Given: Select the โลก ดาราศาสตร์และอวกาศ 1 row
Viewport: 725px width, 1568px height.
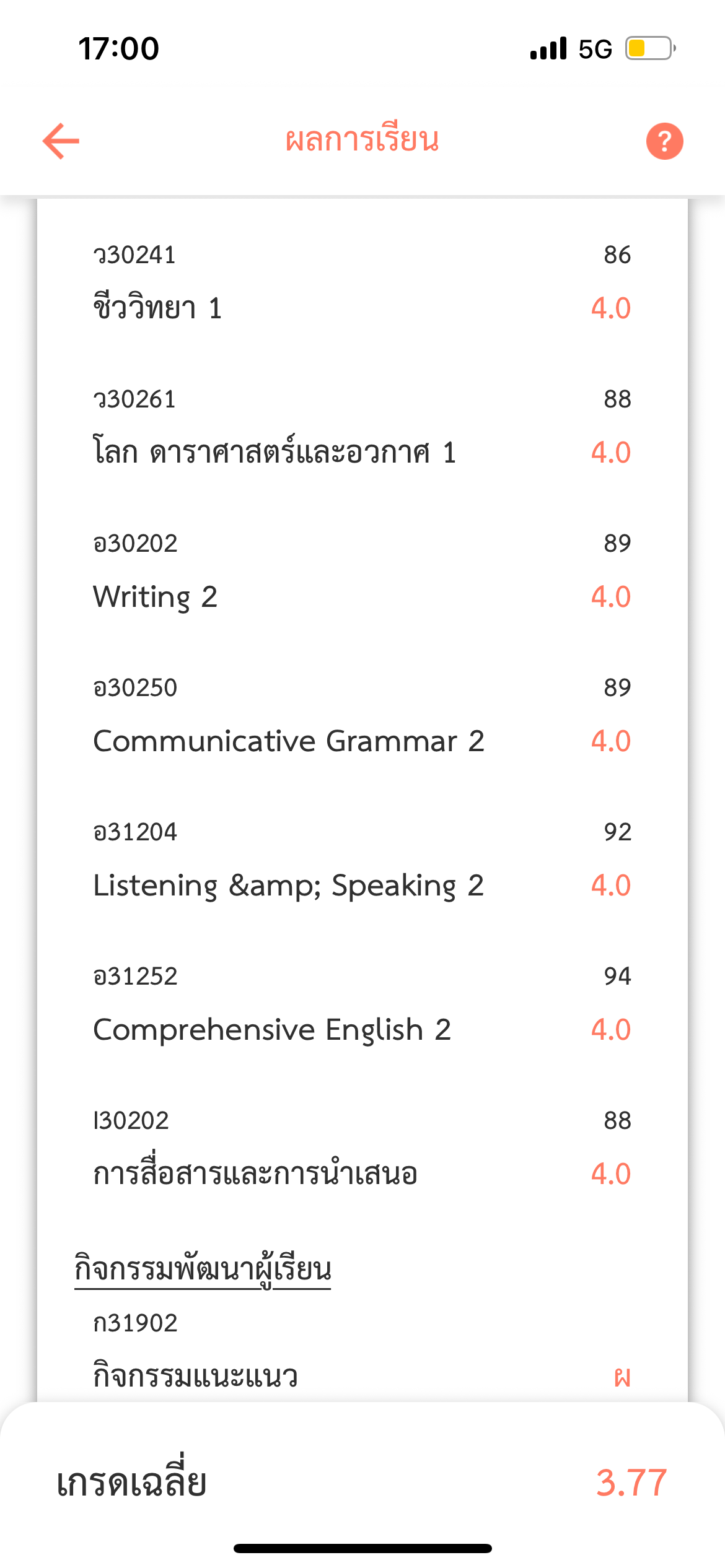Looking at the screenshot, I should tap(362, 427).
